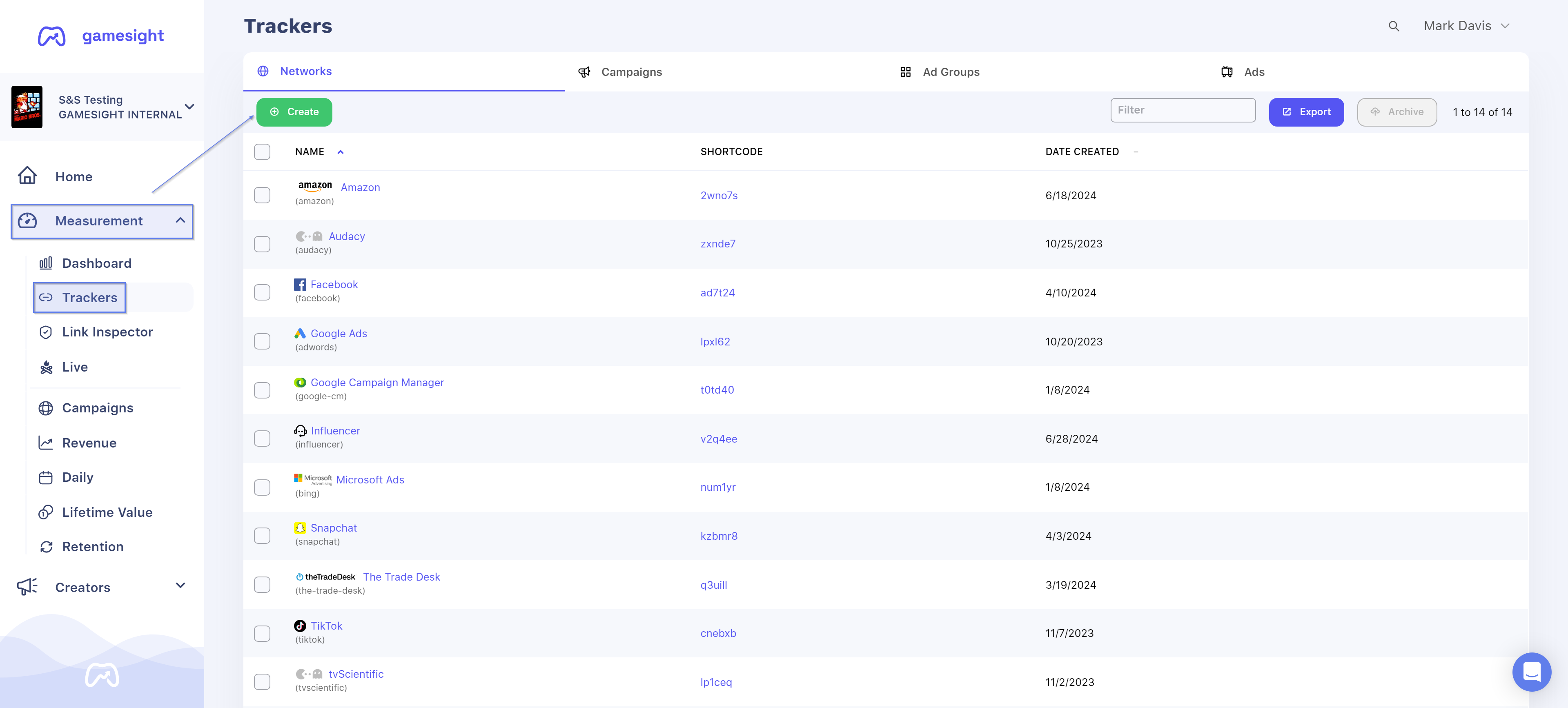1568x708 pixels.
Task: Check the Facebook row checkbox
Action: pos(262,292)
